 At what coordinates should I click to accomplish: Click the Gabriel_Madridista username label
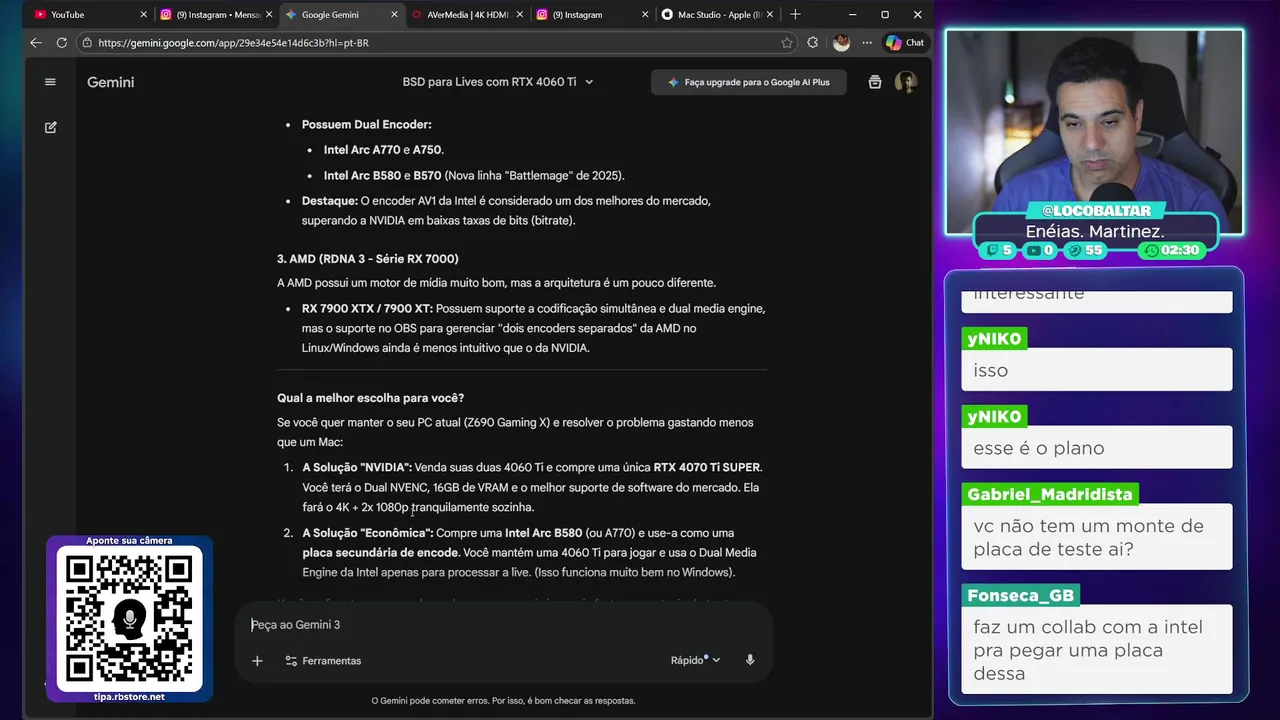coord(1050,494)
